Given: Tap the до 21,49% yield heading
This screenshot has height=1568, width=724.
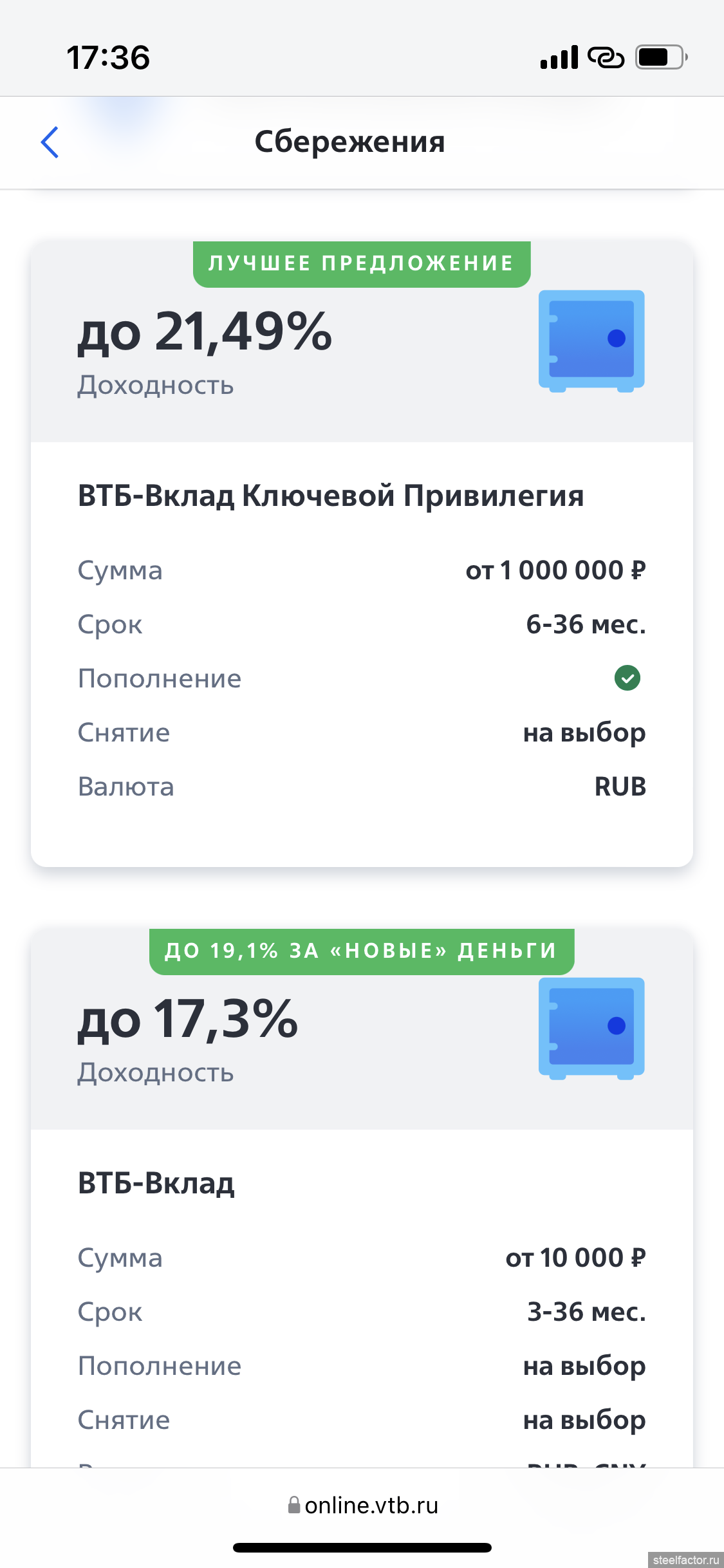Looking at the screenshot, I should click(205, 332).
